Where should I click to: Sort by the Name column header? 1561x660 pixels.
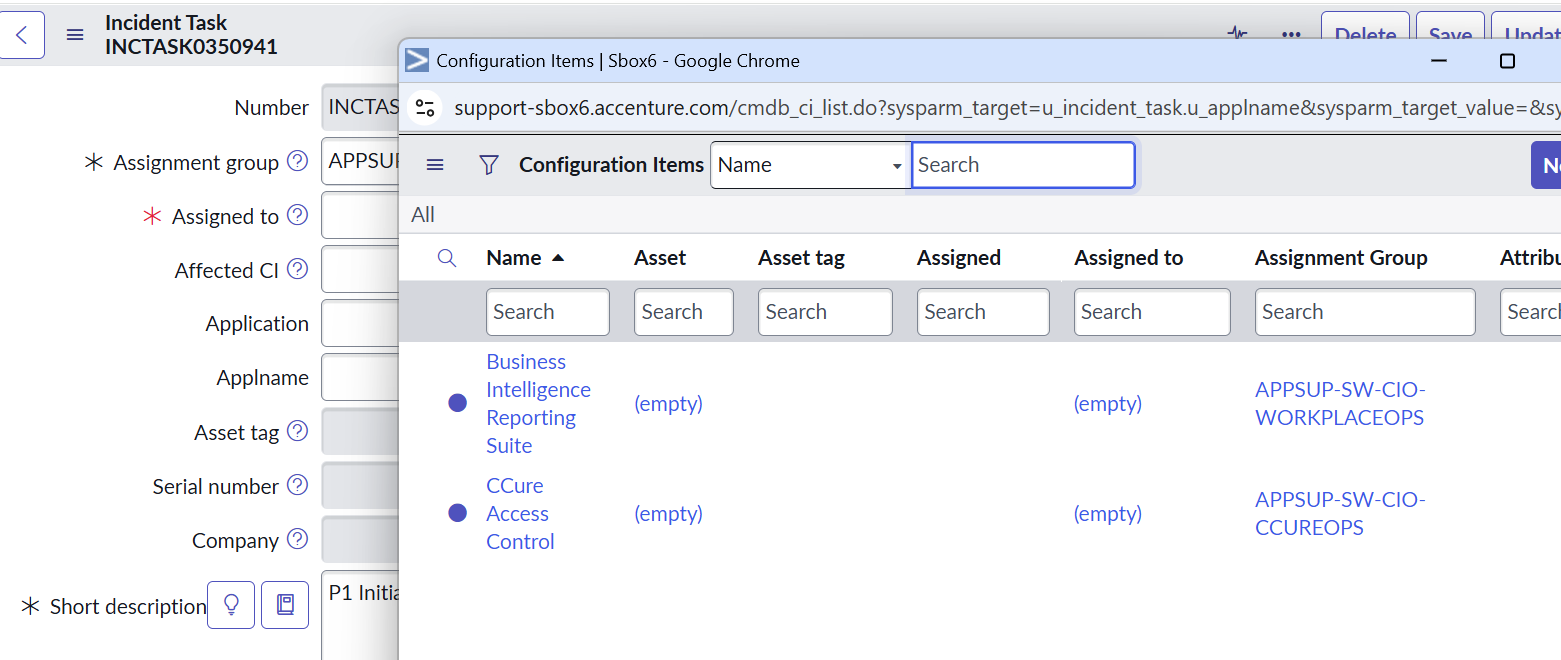click(514, 258)
